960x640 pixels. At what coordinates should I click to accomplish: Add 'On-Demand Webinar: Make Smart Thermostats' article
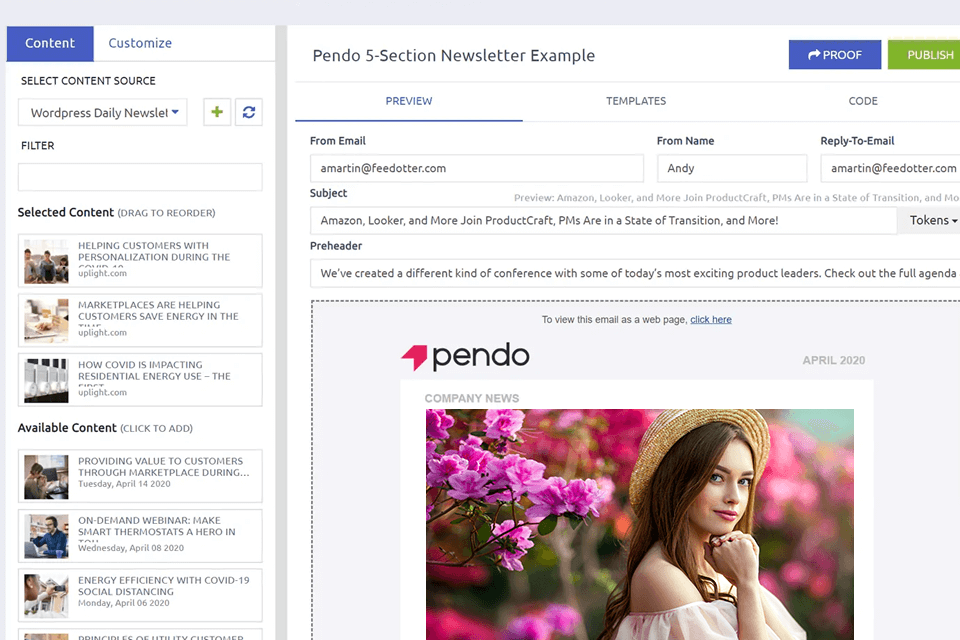[140, 536]
